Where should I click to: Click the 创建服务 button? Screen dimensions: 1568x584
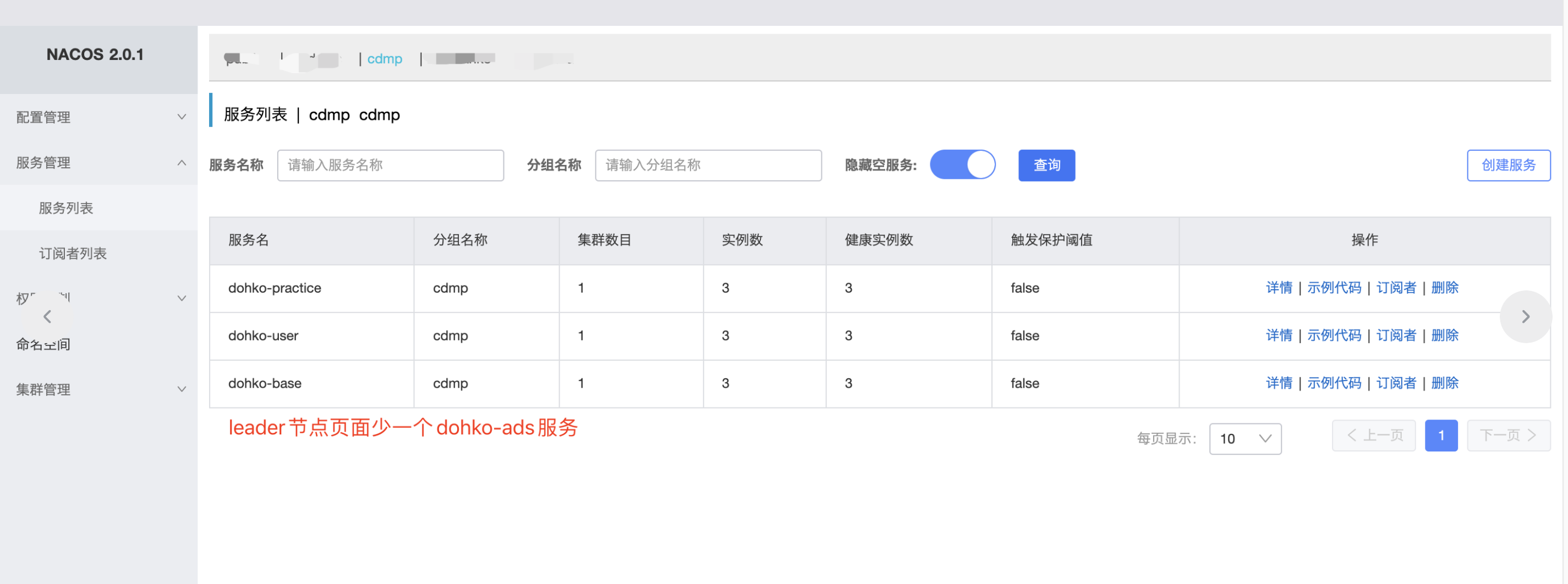[x=1509, y=165]
